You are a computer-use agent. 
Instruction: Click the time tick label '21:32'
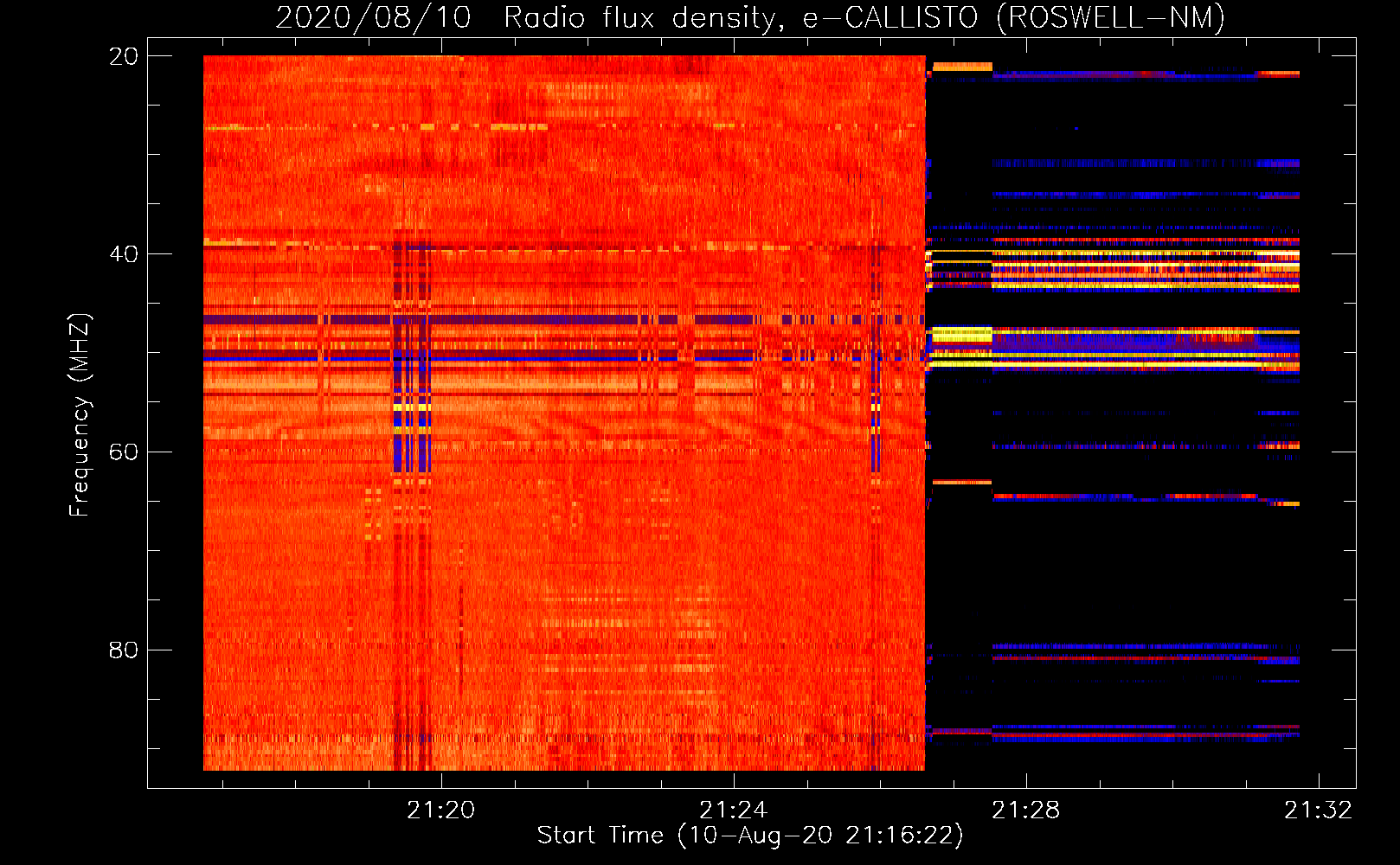tap(1318, 811)
